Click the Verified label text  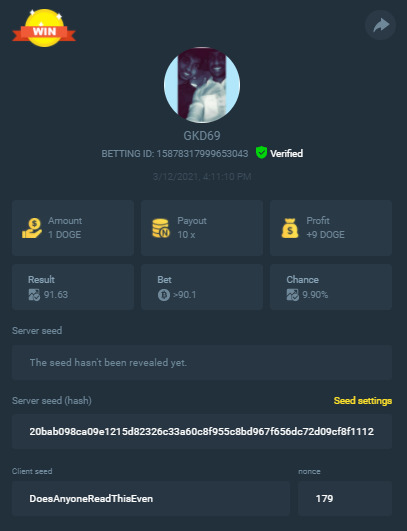tap(286, 153)
